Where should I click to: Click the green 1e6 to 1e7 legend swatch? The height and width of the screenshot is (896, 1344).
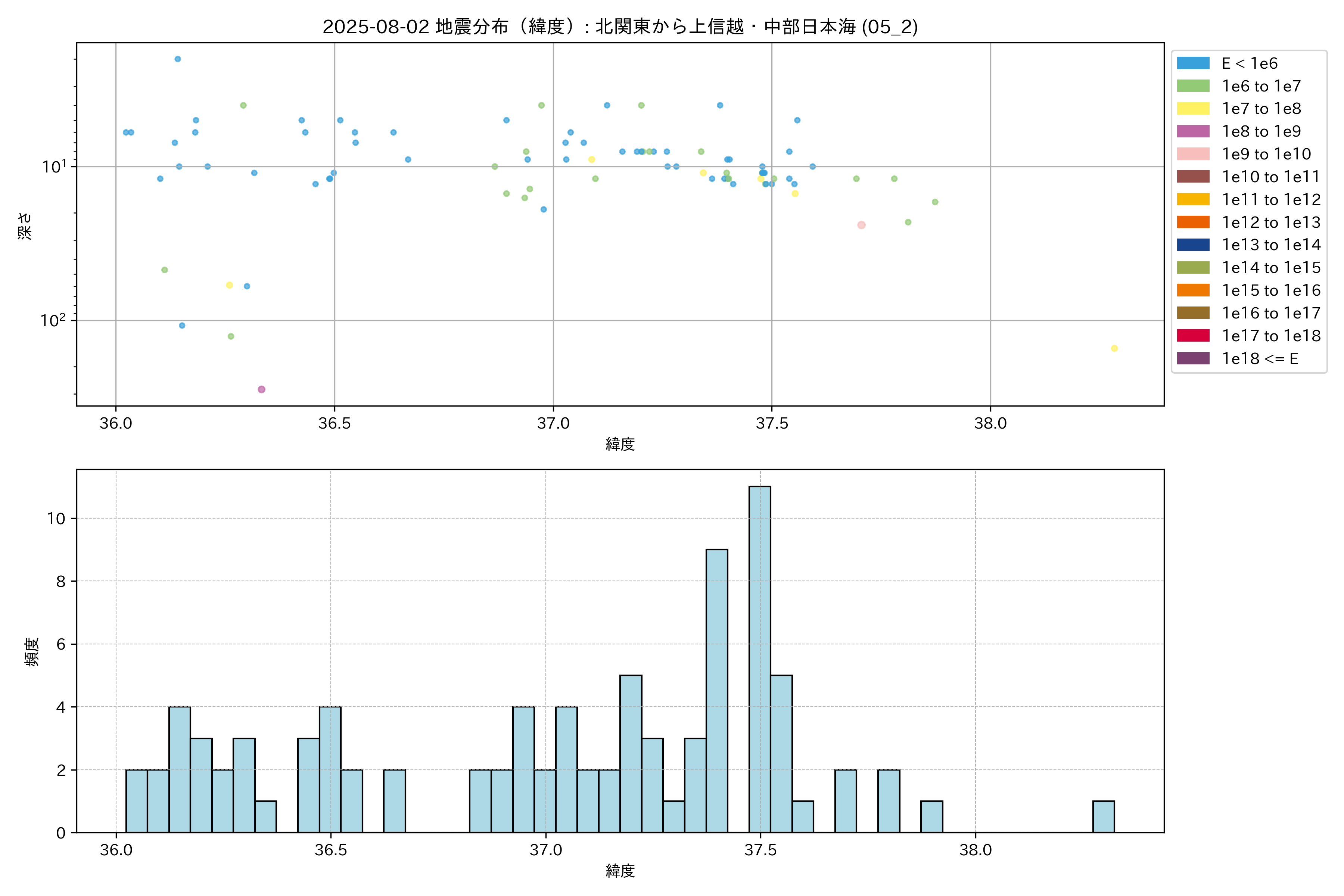click(x=1192, y=86)
